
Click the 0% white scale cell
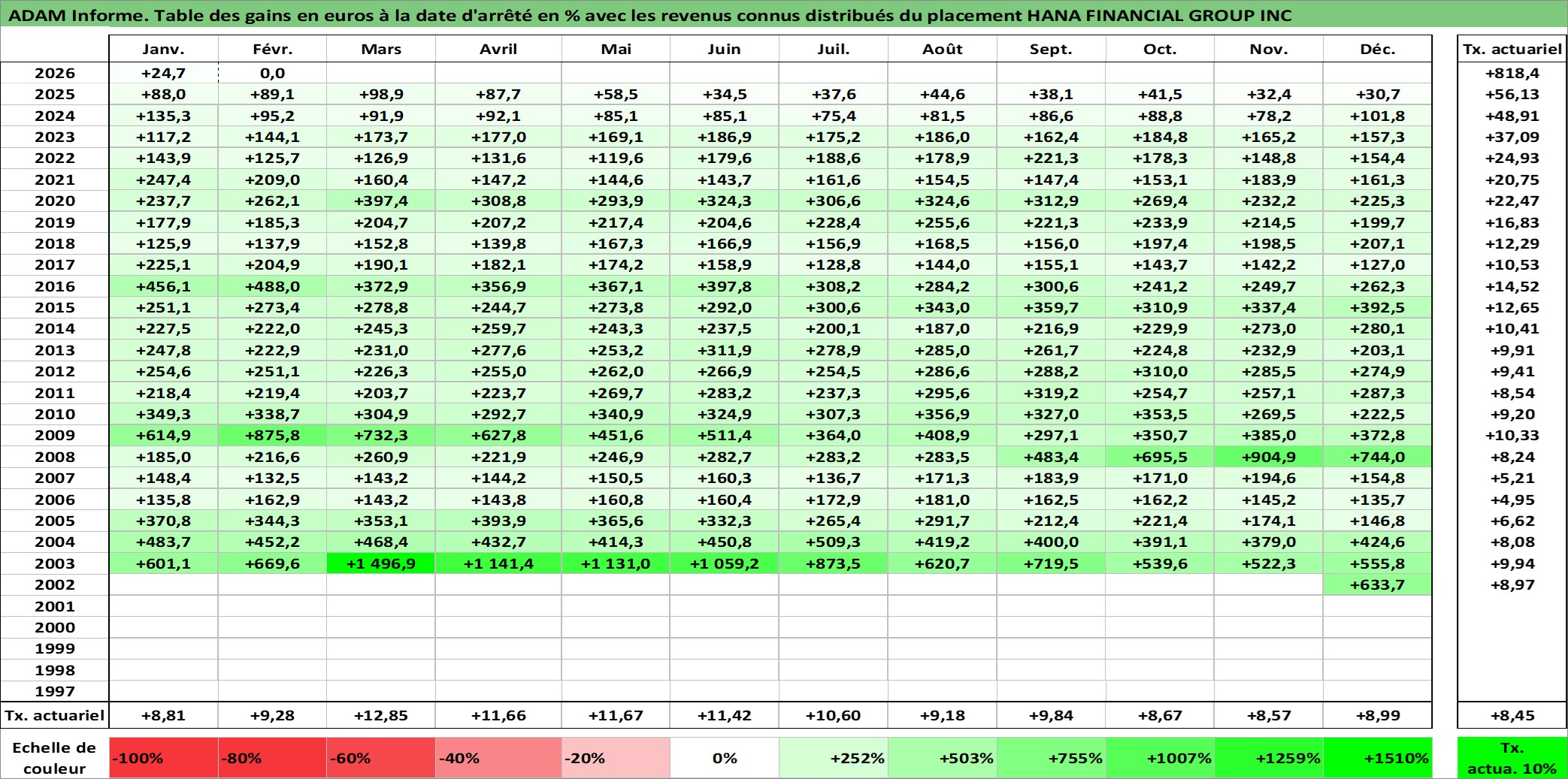point(724,758)
